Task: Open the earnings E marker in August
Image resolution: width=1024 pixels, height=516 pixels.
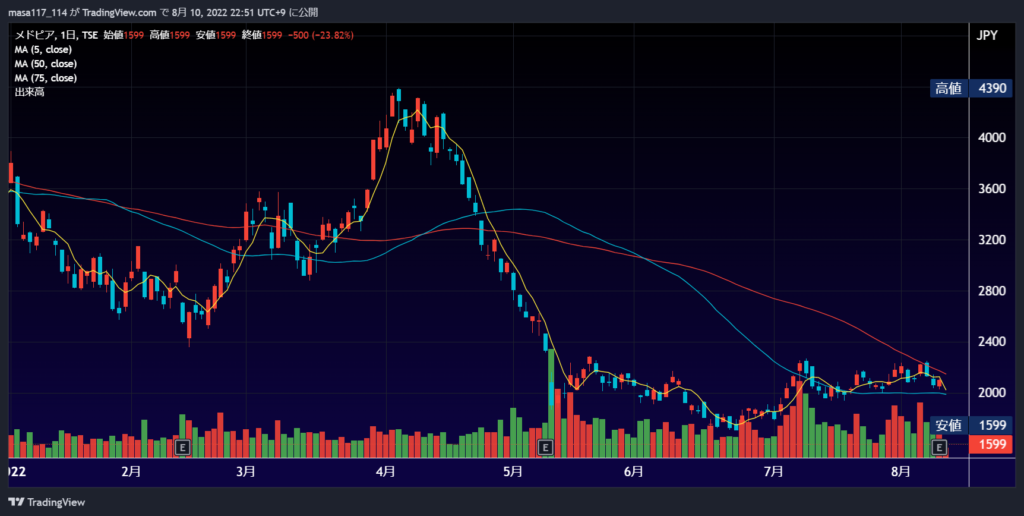Action: 938,447
